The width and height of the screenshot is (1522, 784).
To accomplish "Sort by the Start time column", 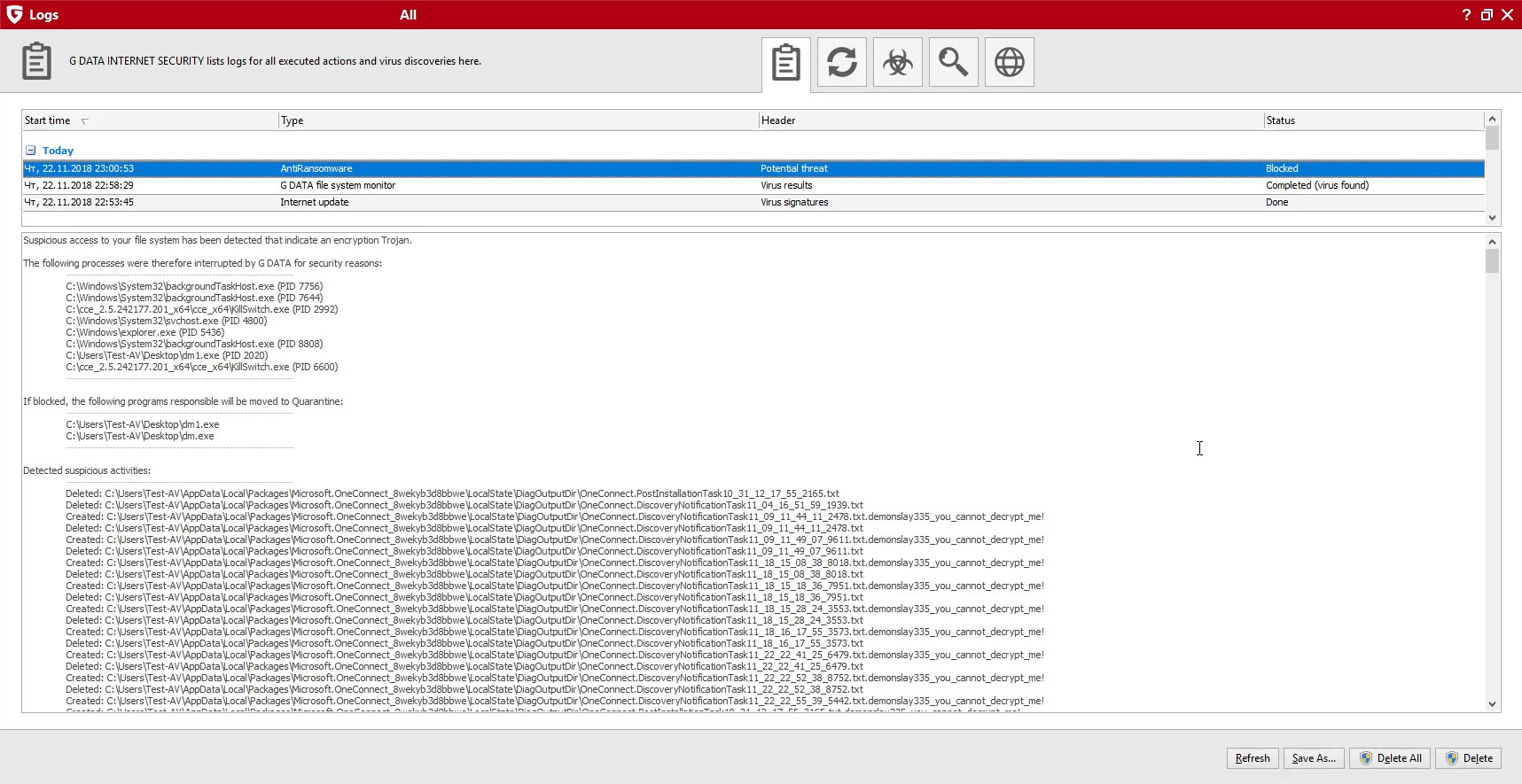I will coord(150,120).
